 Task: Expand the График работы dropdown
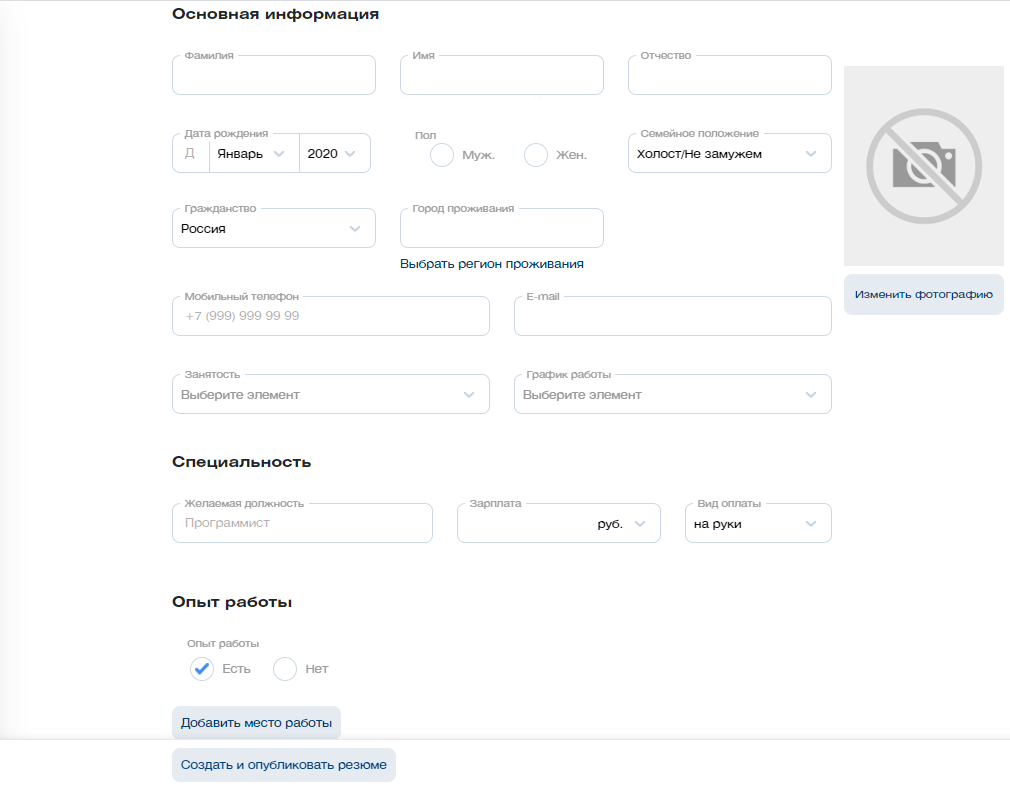tap(672, 395)
